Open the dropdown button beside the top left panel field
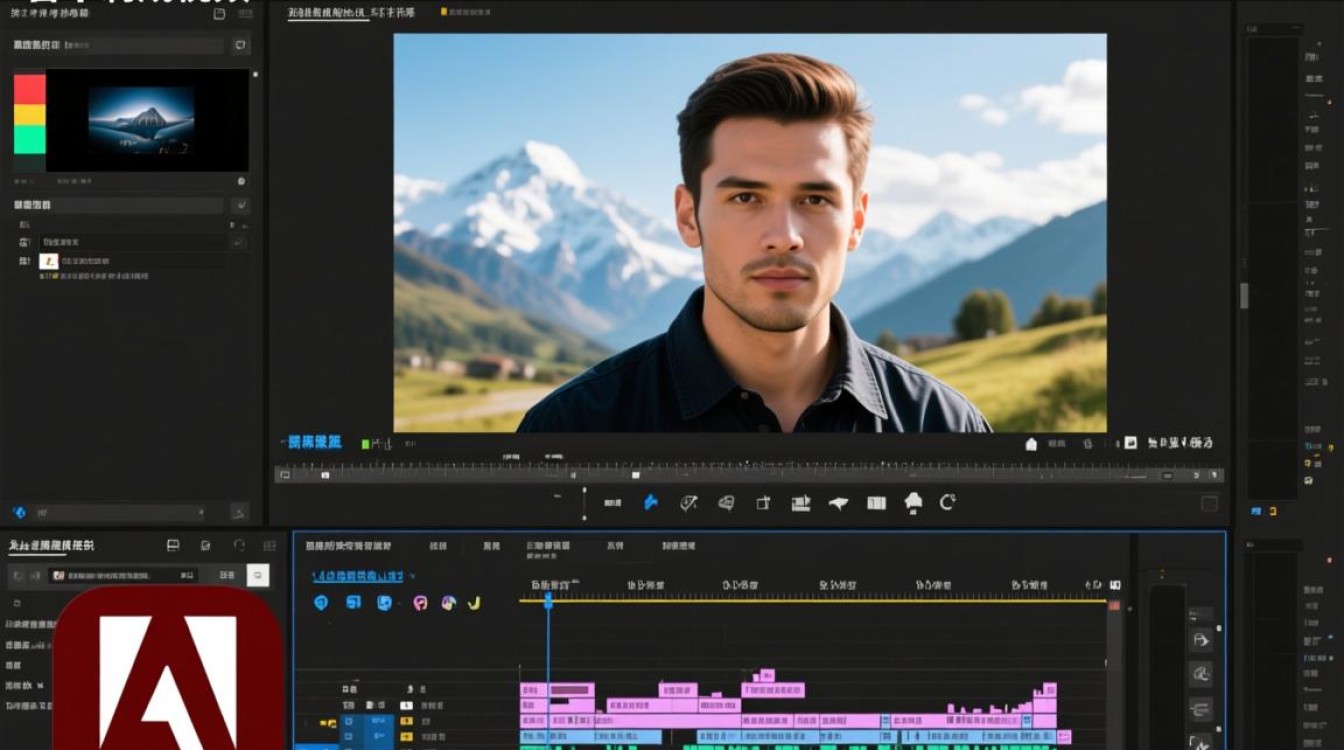 point(240,46)
